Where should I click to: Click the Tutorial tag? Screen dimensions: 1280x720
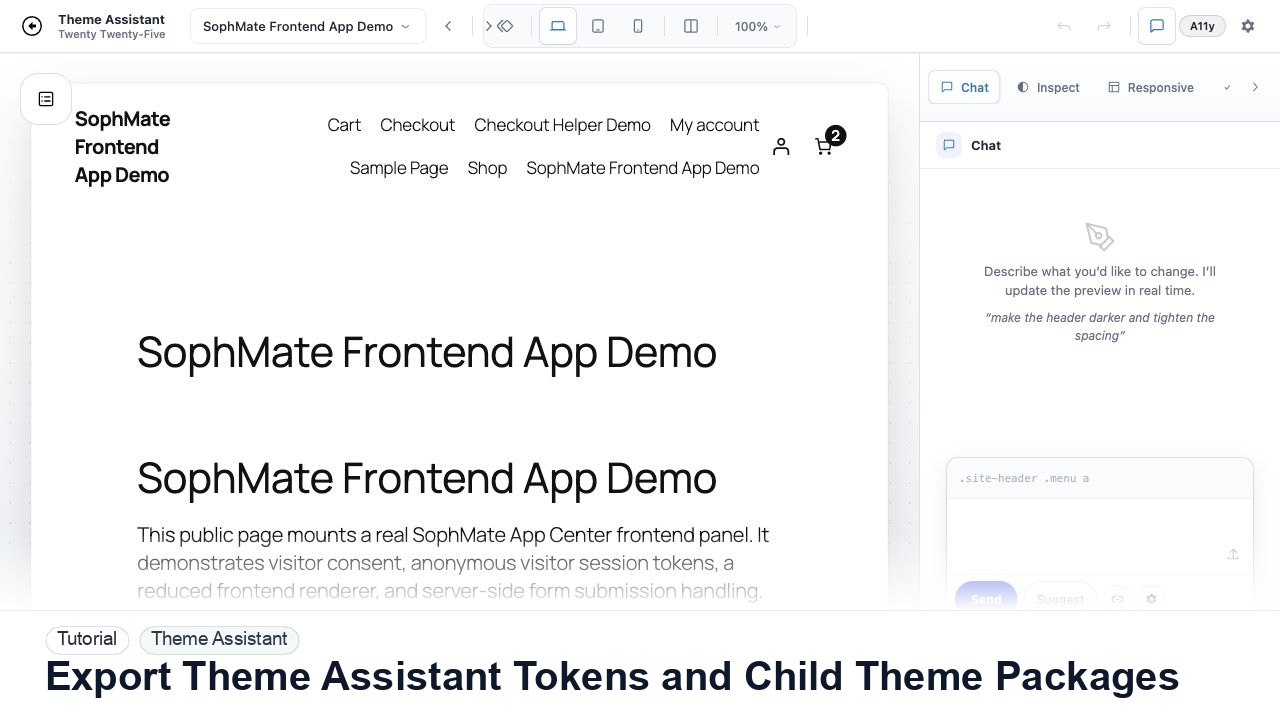(x=87, y=639)
